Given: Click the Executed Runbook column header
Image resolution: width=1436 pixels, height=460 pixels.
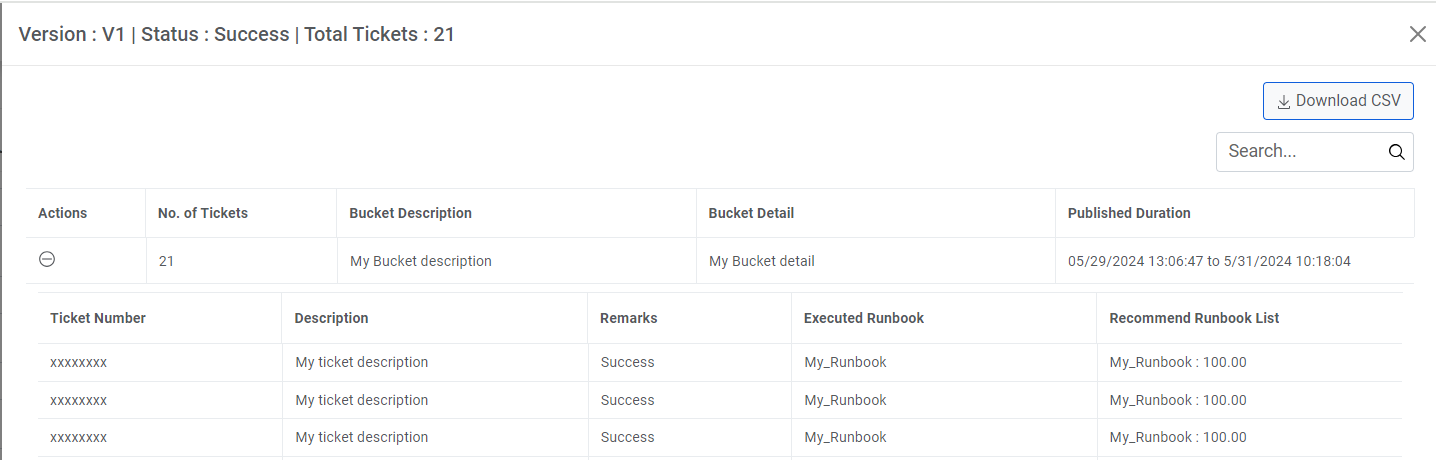Looking at the screenshot, I should pos(863,318).
